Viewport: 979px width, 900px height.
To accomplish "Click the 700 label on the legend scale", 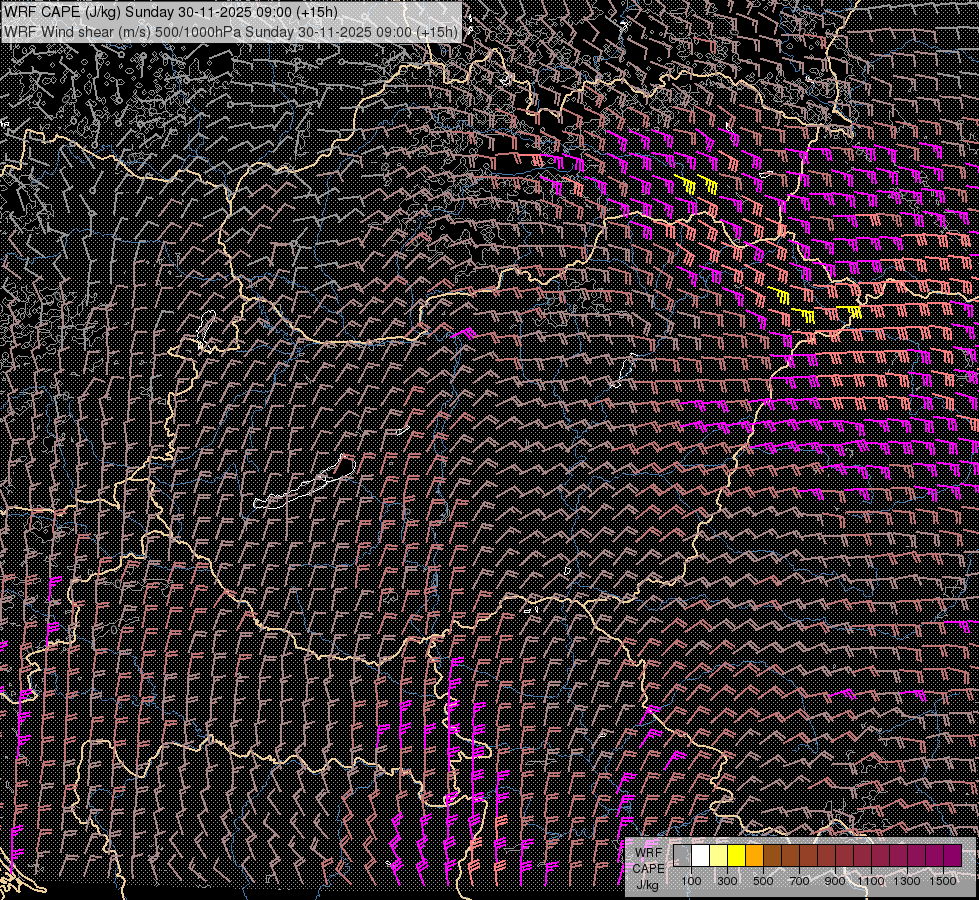I will (x=799, y=881).
